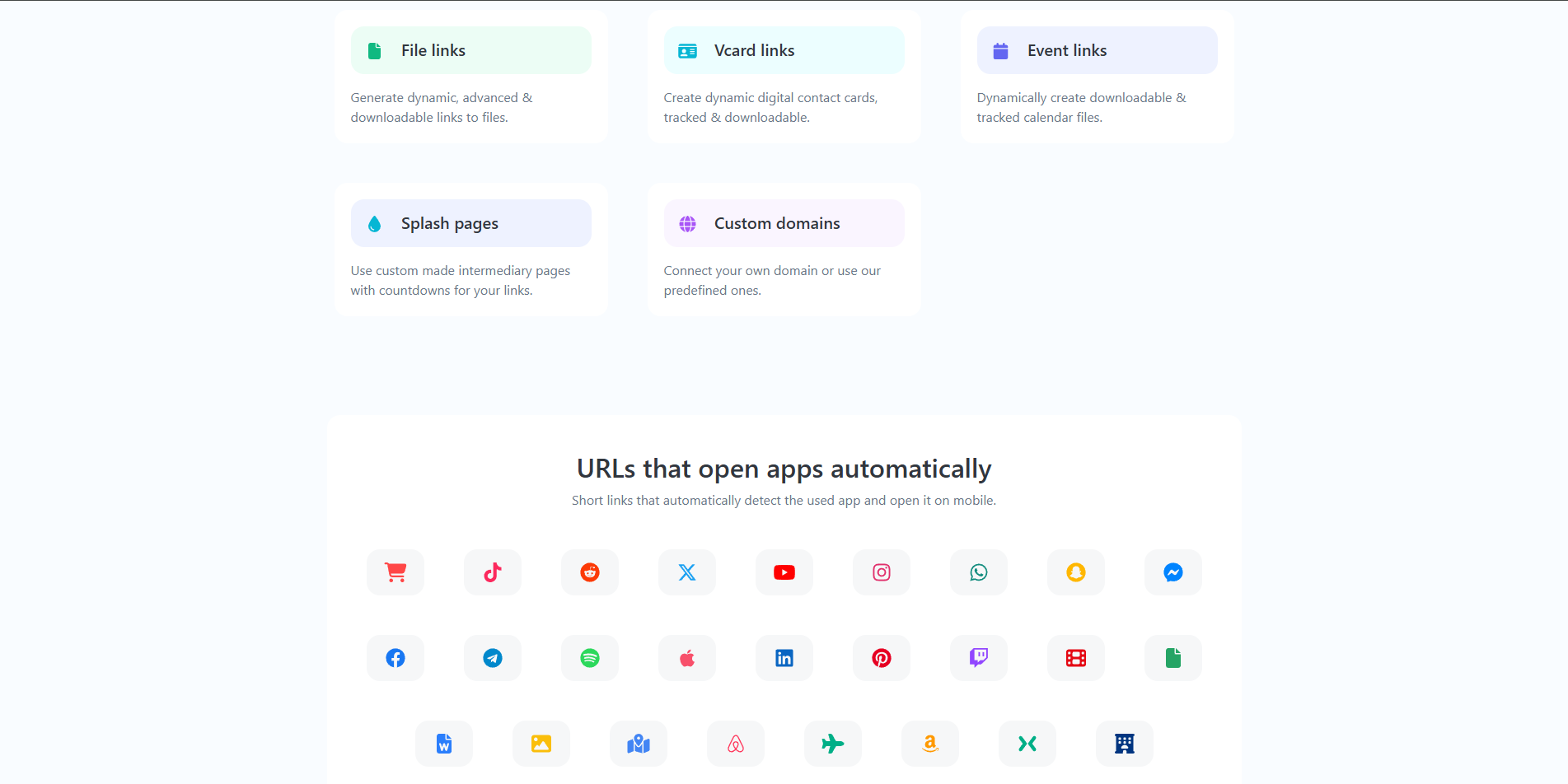This screenshot has height=784, width=1568.
Task: Open the Twitch app icon
Action: [x=979, y=658]
